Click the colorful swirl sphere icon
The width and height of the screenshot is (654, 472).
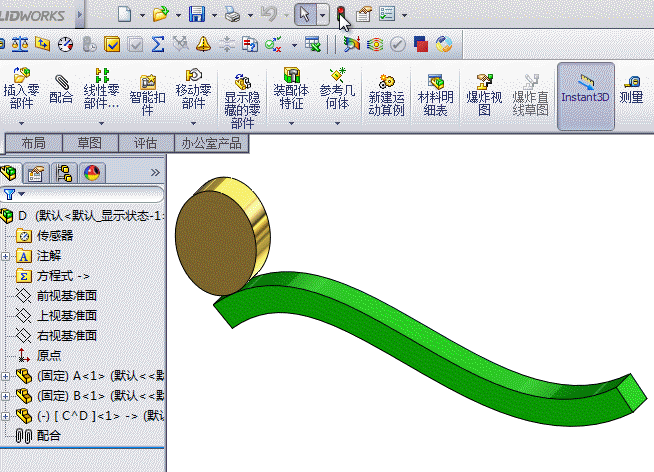444,44
